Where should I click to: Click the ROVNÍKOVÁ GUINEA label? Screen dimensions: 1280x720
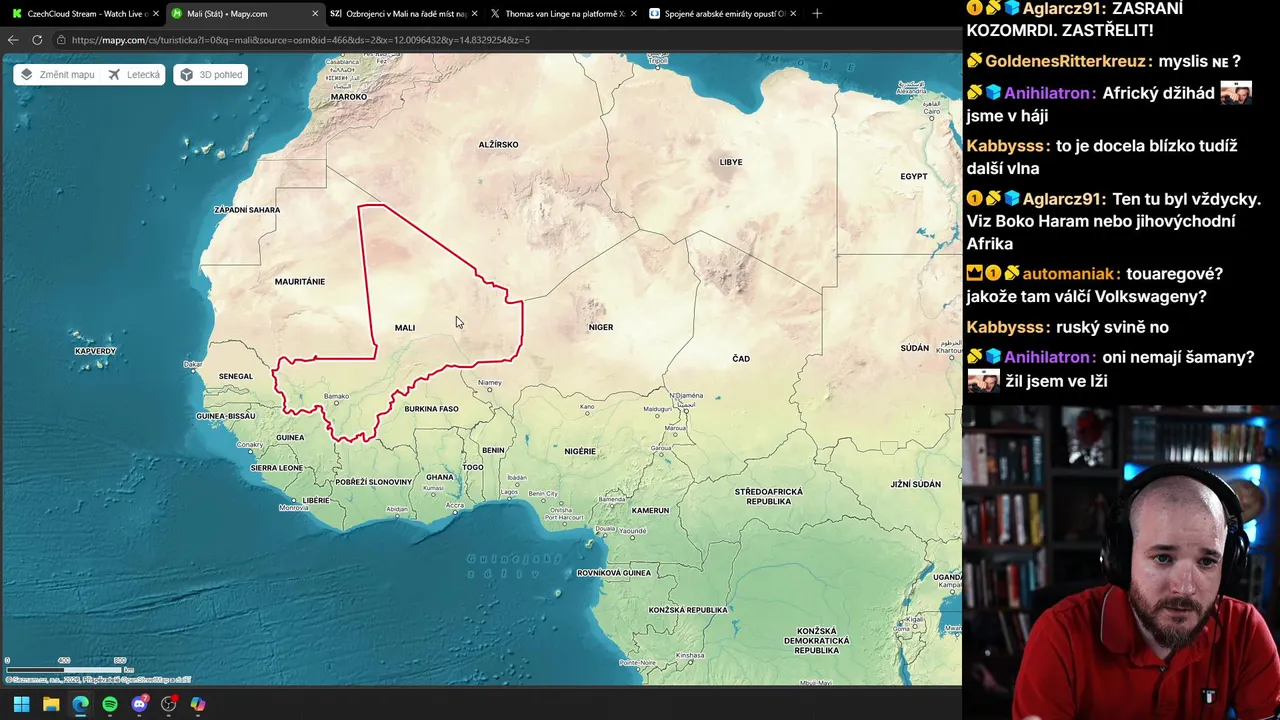[x=614, y=573]
